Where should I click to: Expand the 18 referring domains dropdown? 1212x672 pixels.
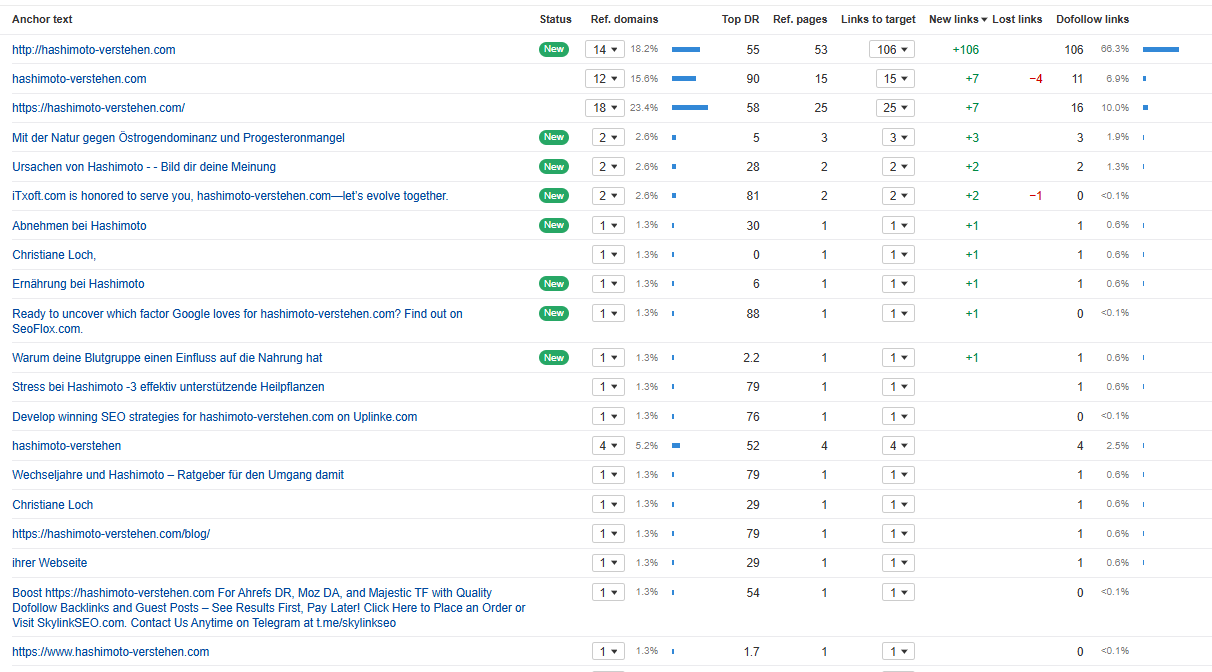coord(605,108)
